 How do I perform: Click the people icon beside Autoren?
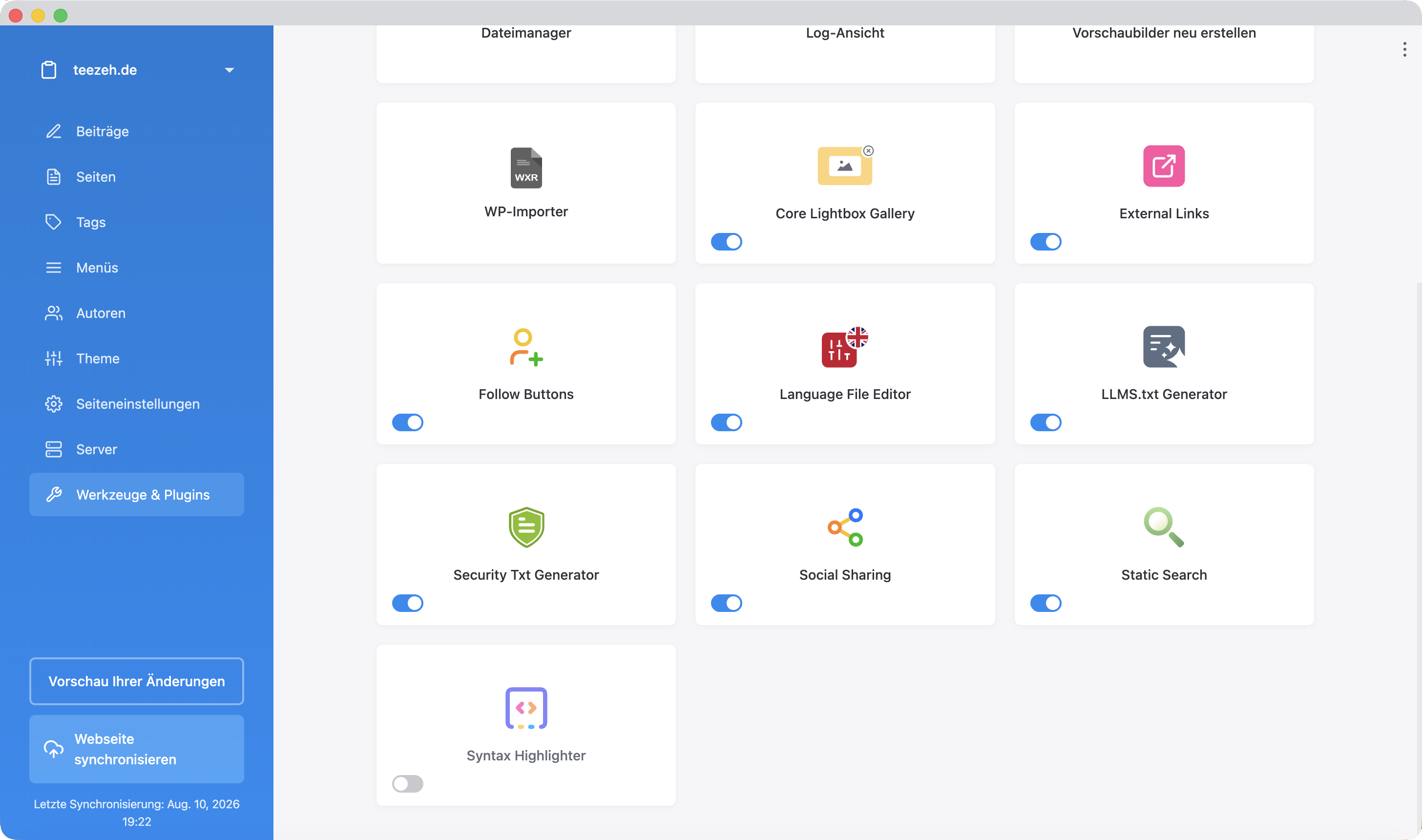(x=53, y=313)
